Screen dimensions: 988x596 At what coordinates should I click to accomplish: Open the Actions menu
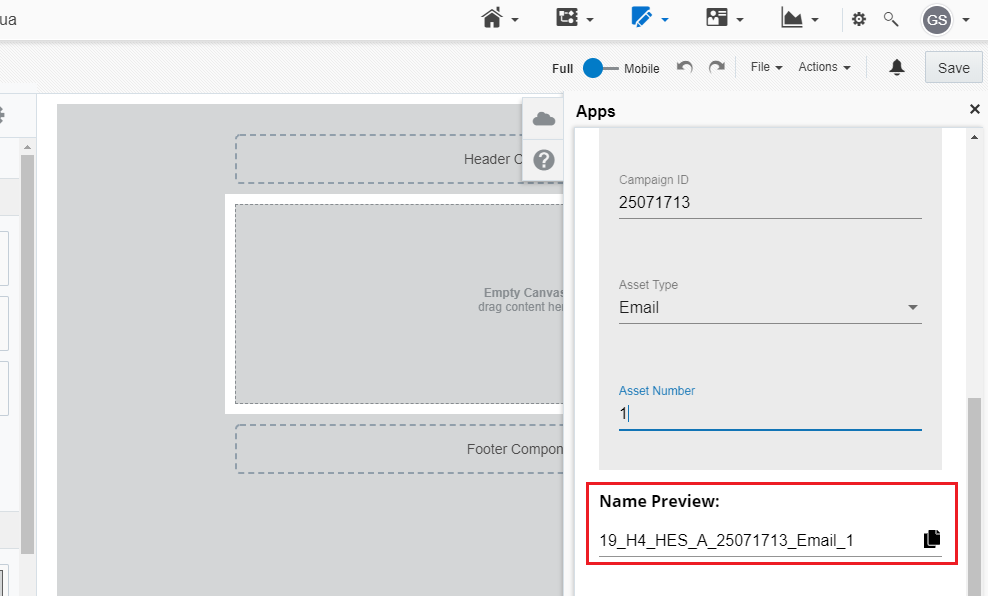click(x=824, y=67)
